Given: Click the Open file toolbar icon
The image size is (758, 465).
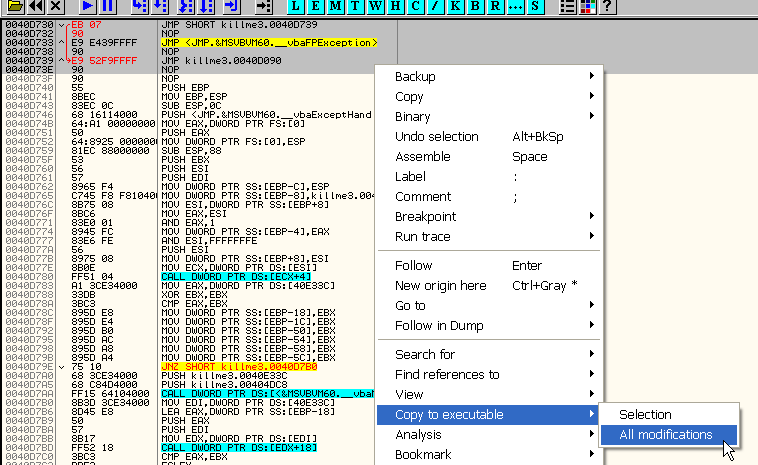Looking at the screenshot, I should pos(14,7).
